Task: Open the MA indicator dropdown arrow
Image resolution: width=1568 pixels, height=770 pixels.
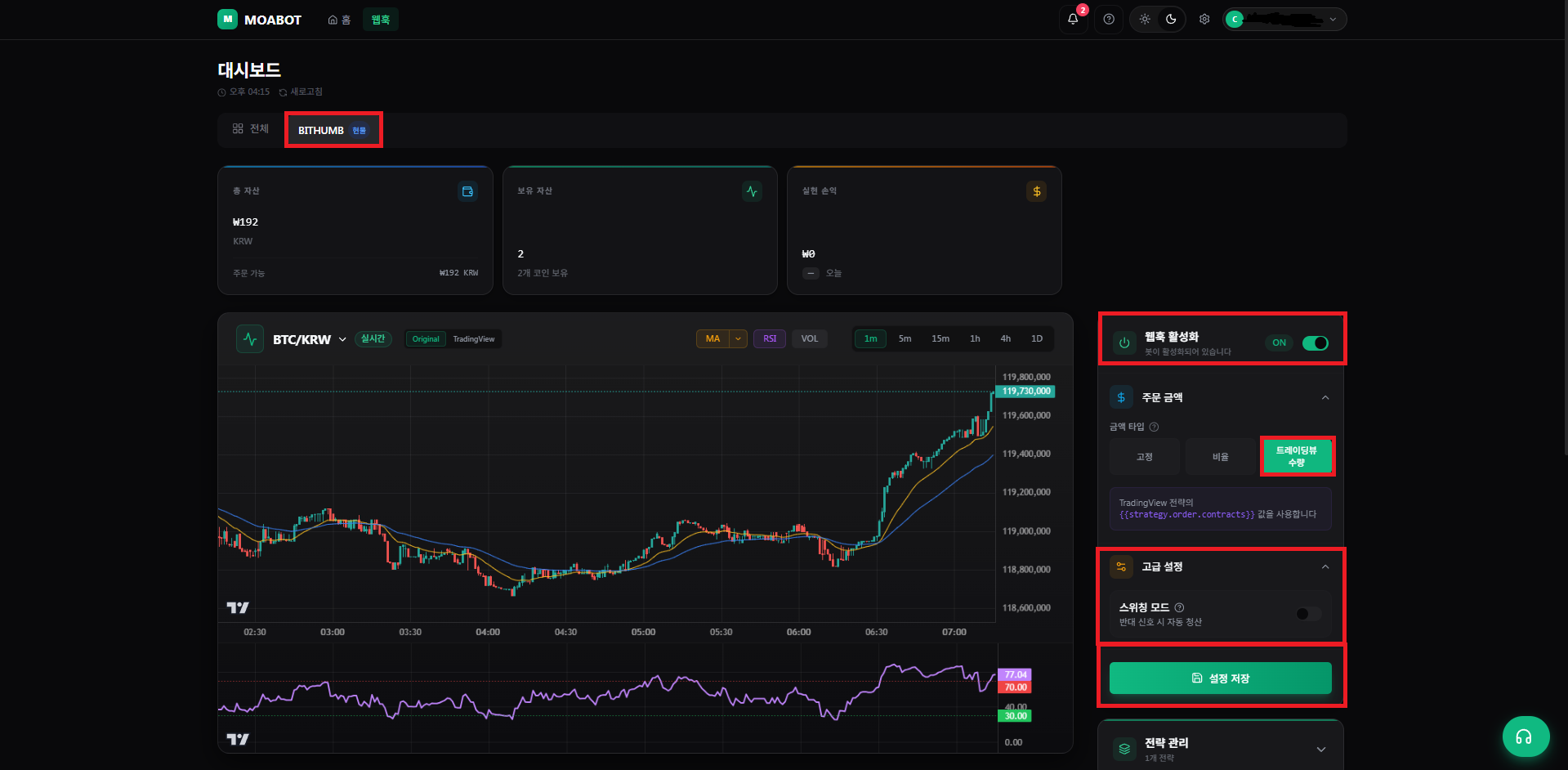Action: [x=739, y=338]
